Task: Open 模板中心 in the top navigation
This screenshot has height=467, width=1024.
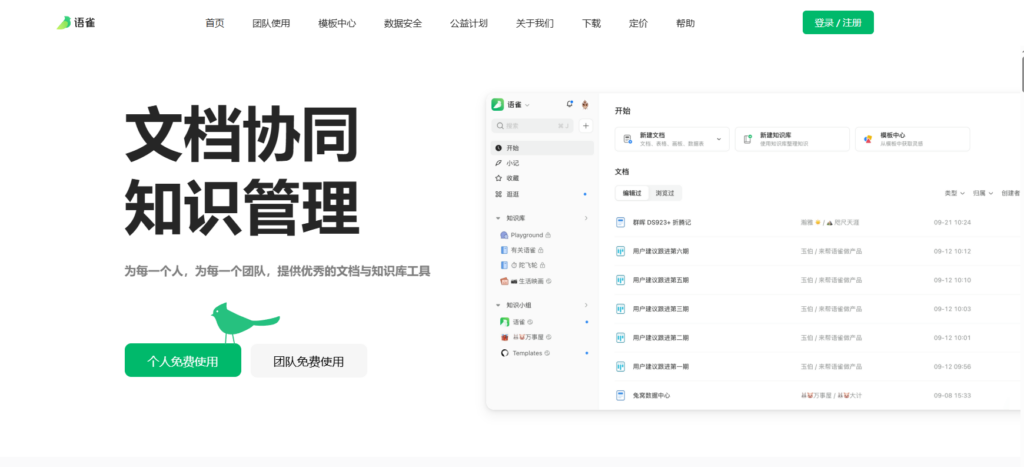Action: point(337,23)
